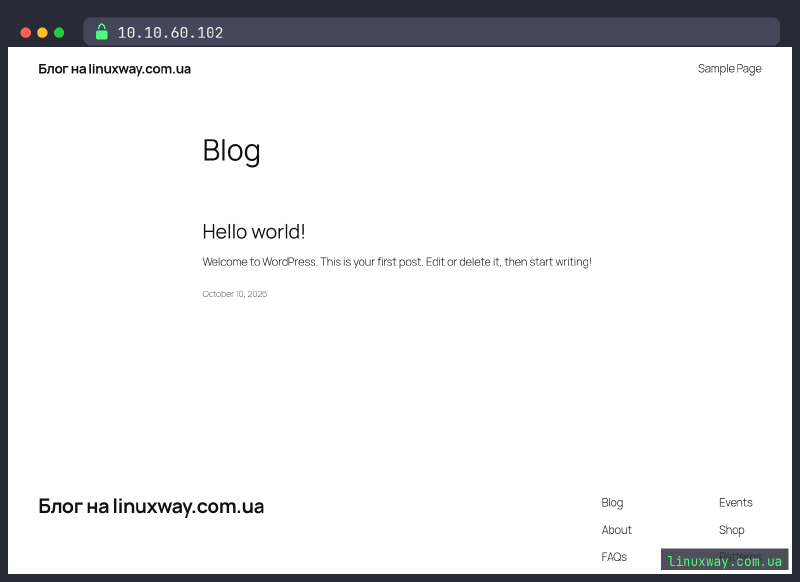The image size is (800, 582).
Task: Open the FAQs link in footer
Action: click(x=614, y=557)
